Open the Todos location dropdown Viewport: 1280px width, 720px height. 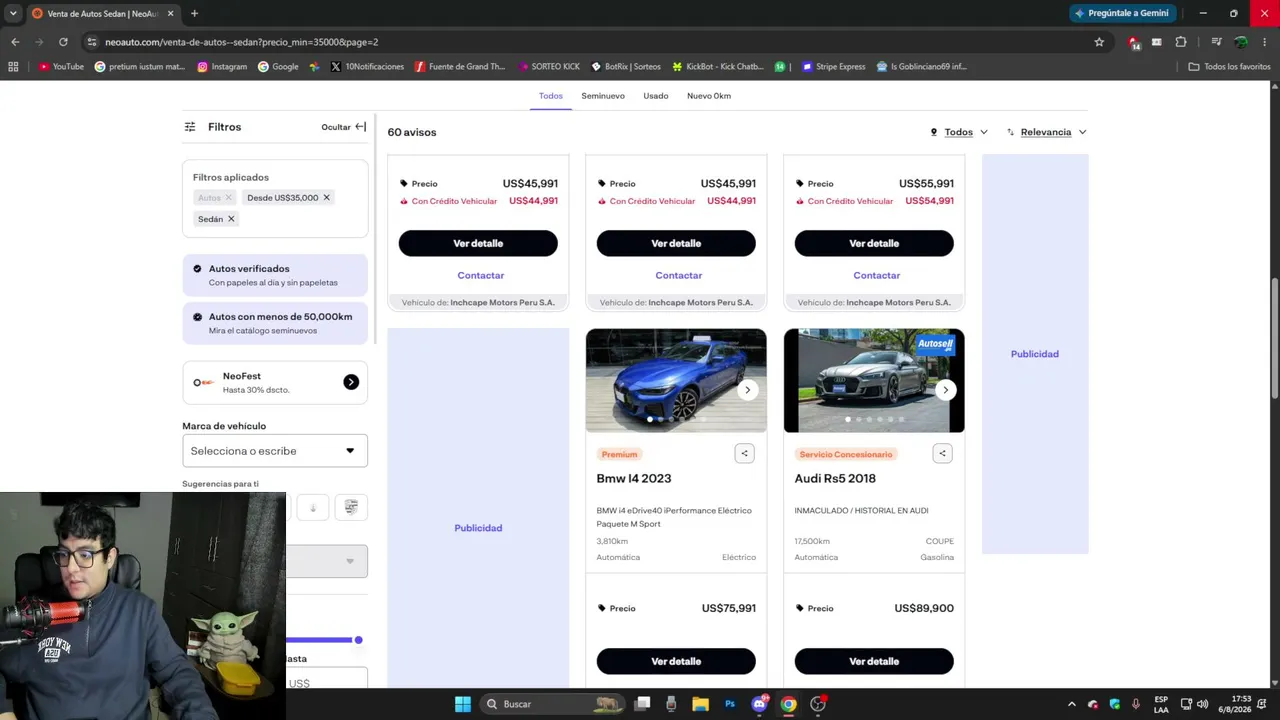point(959,132)
